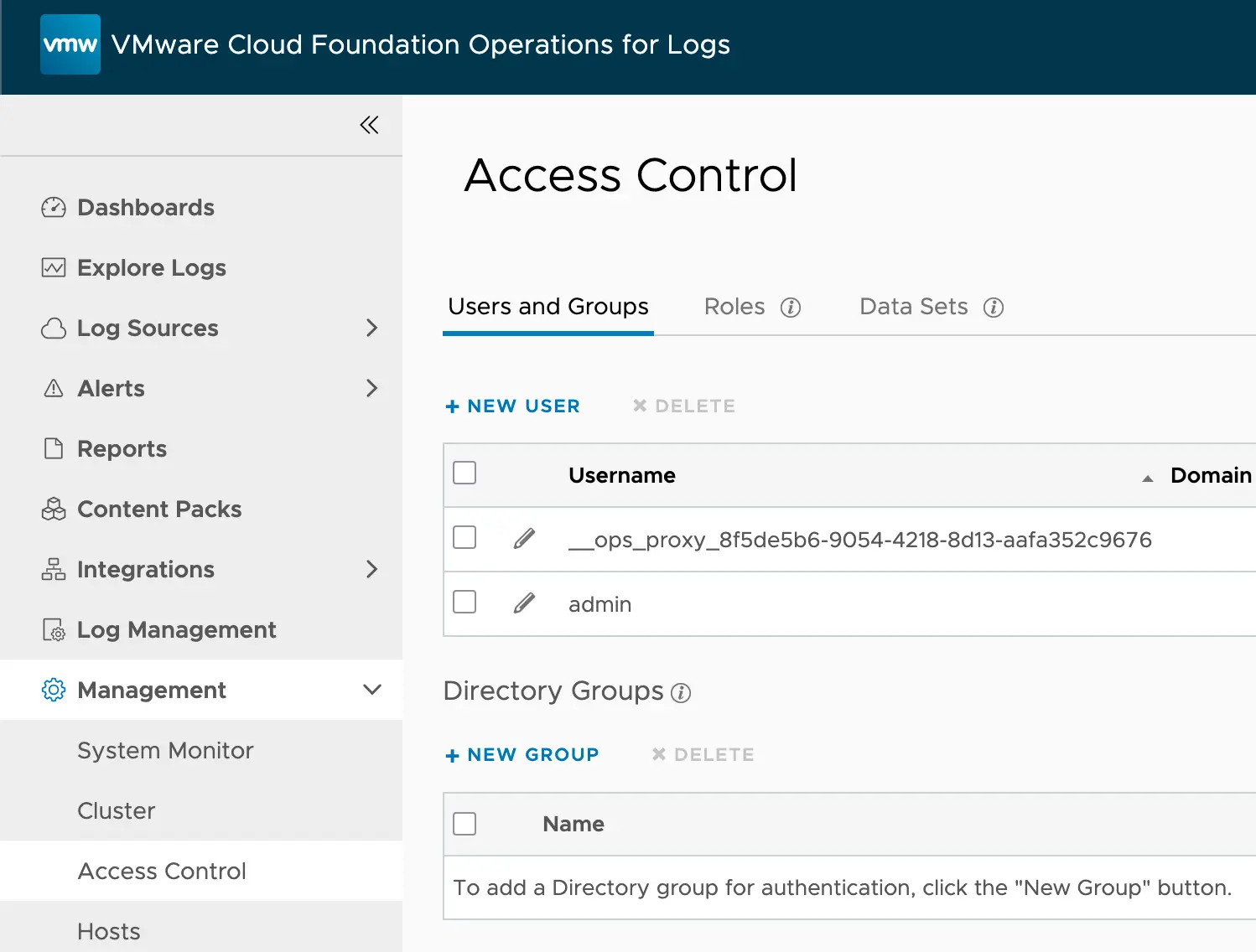Screen dimensions: 1256x952
Task: Click the New User button
Action: pyautogui.click(x=512, y=406)
